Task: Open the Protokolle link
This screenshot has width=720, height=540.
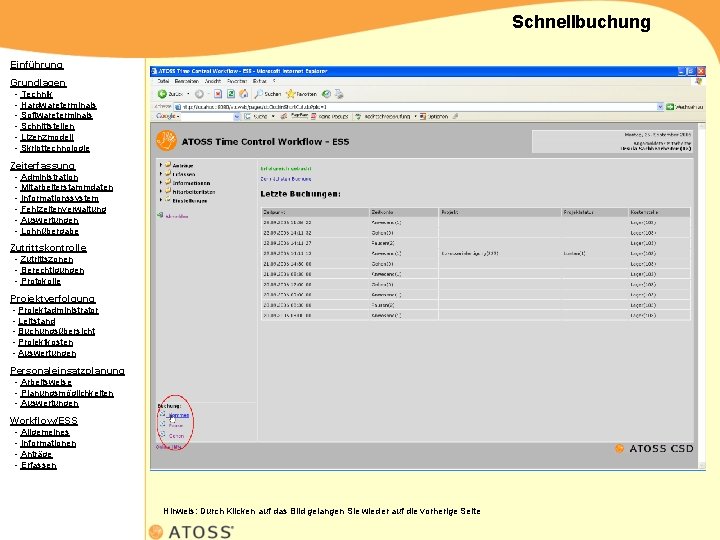Action: click(41, 281)
